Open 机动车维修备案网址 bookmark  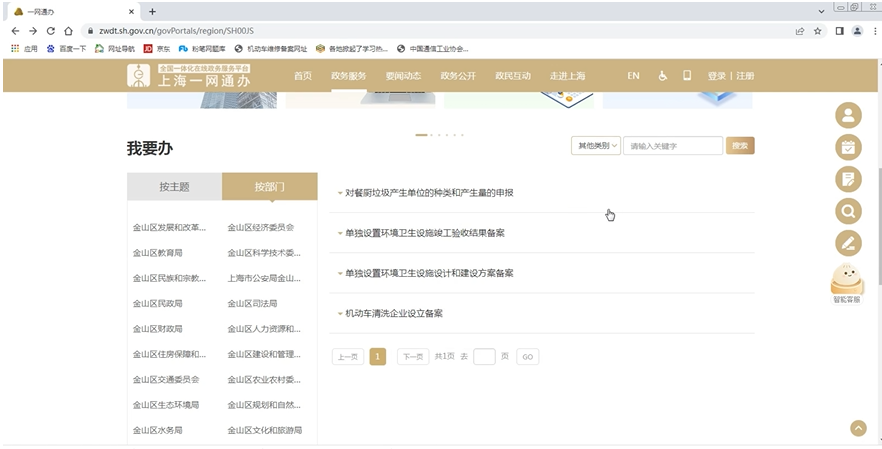click(x=271, y=49)
